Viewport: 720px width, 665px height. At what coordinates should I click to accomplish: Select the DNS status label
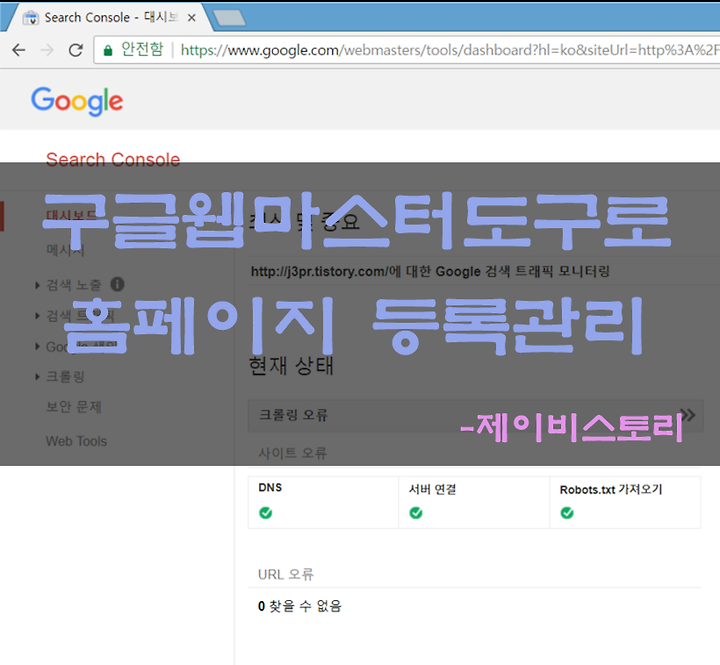[270, 487]
